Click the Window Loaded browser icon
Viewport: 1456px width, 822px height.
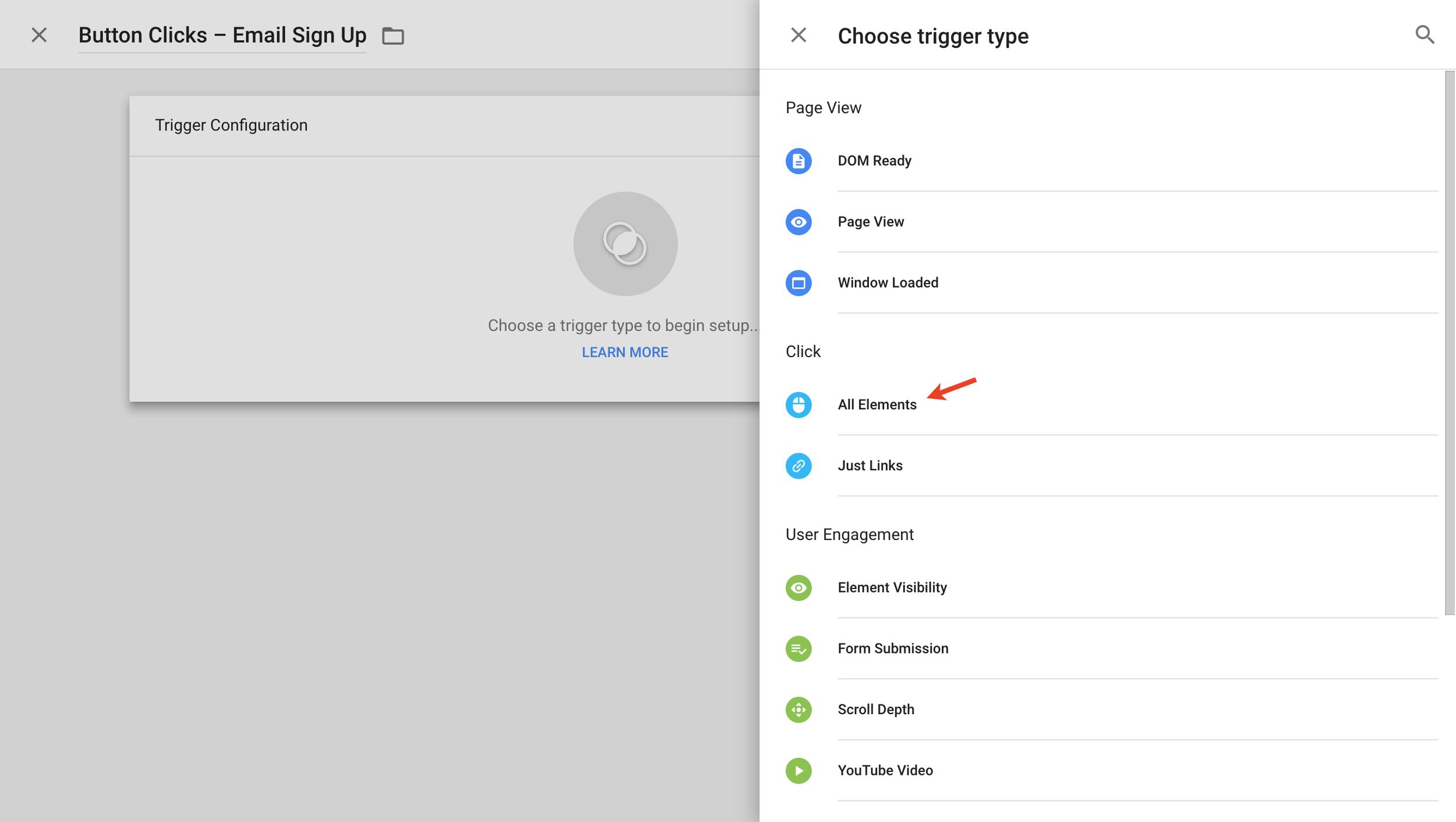tap(798, 283)
